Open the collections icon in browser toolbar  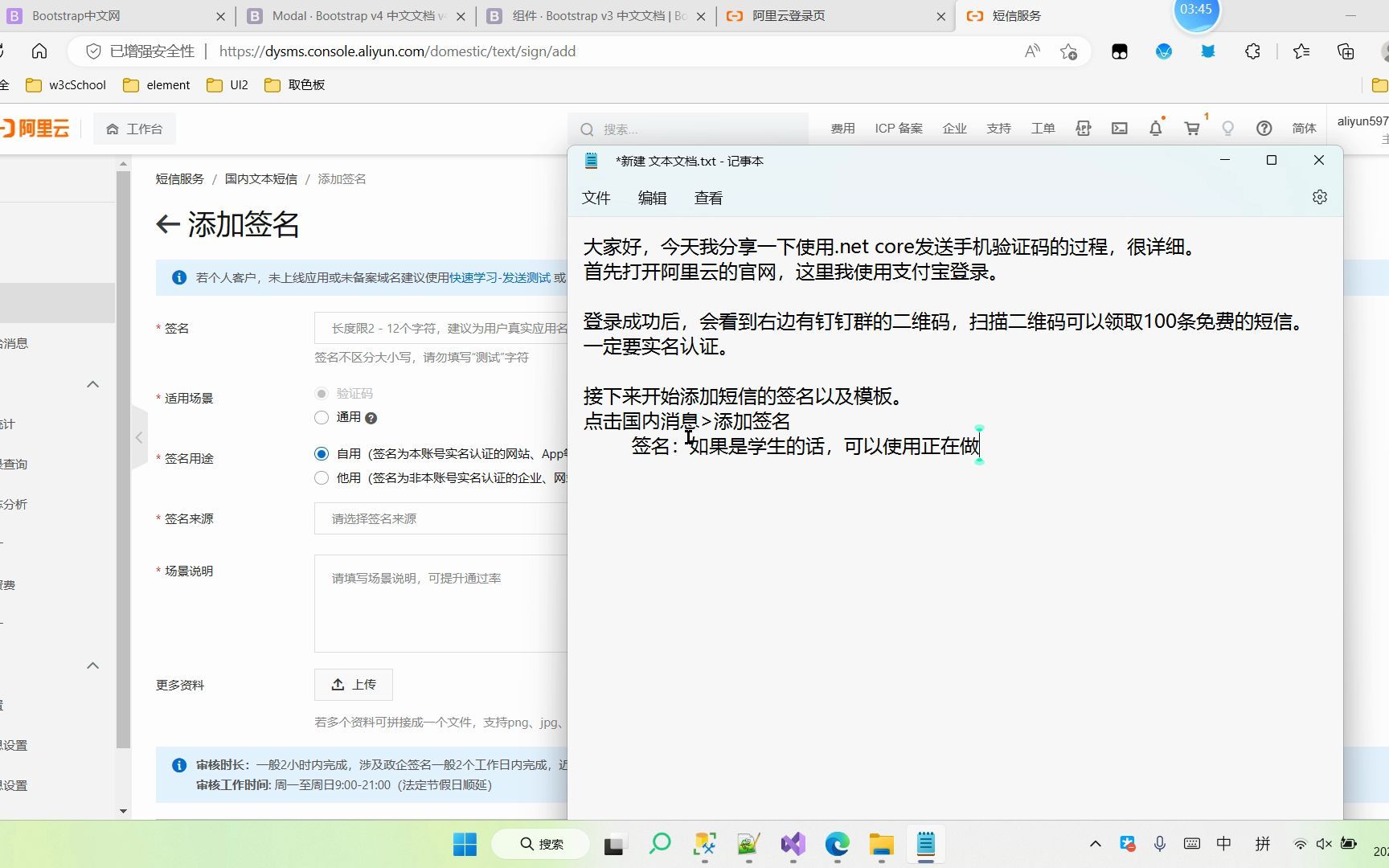[1346, 51]
